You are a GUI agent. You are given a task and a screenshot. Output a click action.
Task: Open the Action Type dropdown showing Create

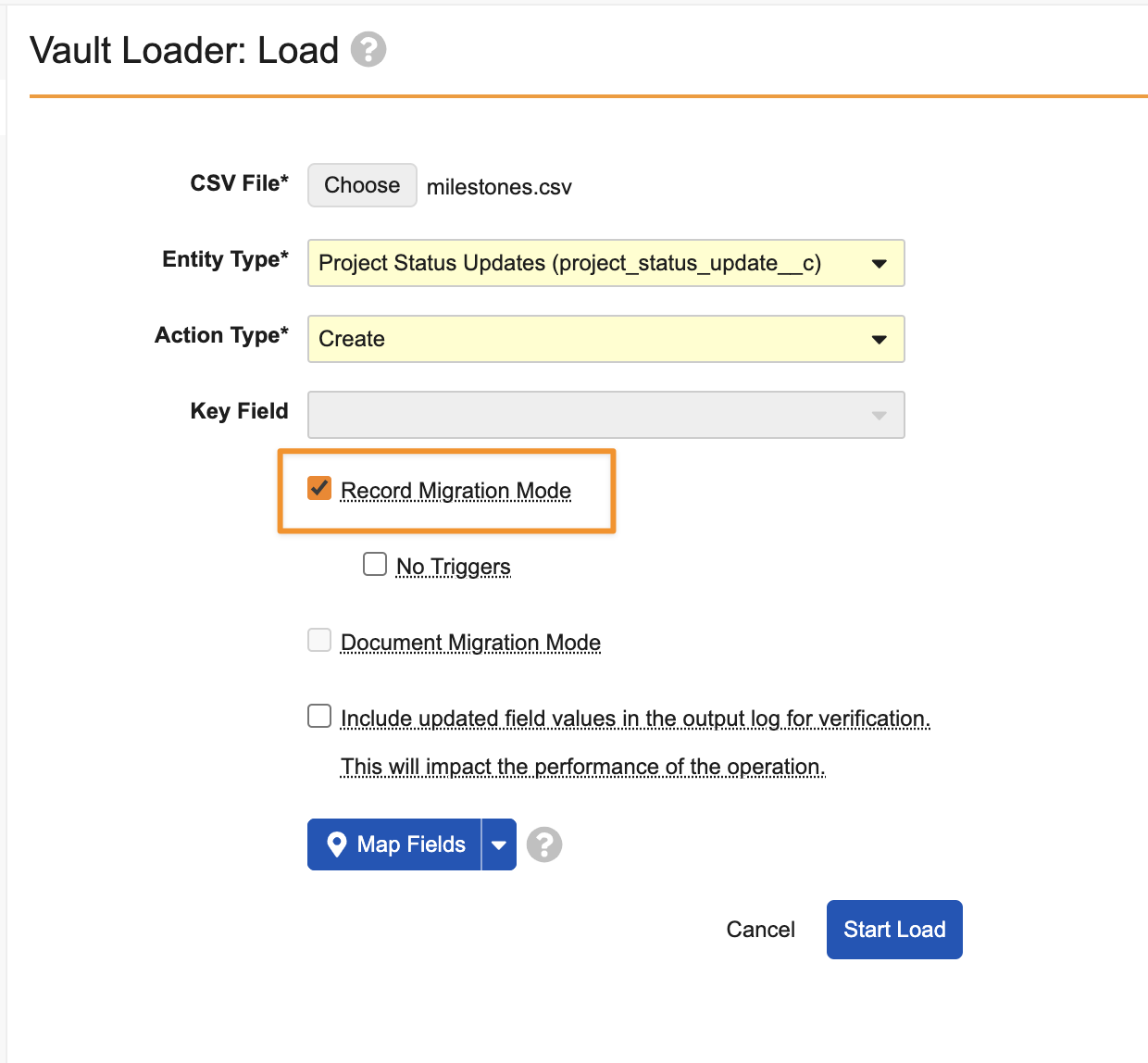click(x=605, y=339)
